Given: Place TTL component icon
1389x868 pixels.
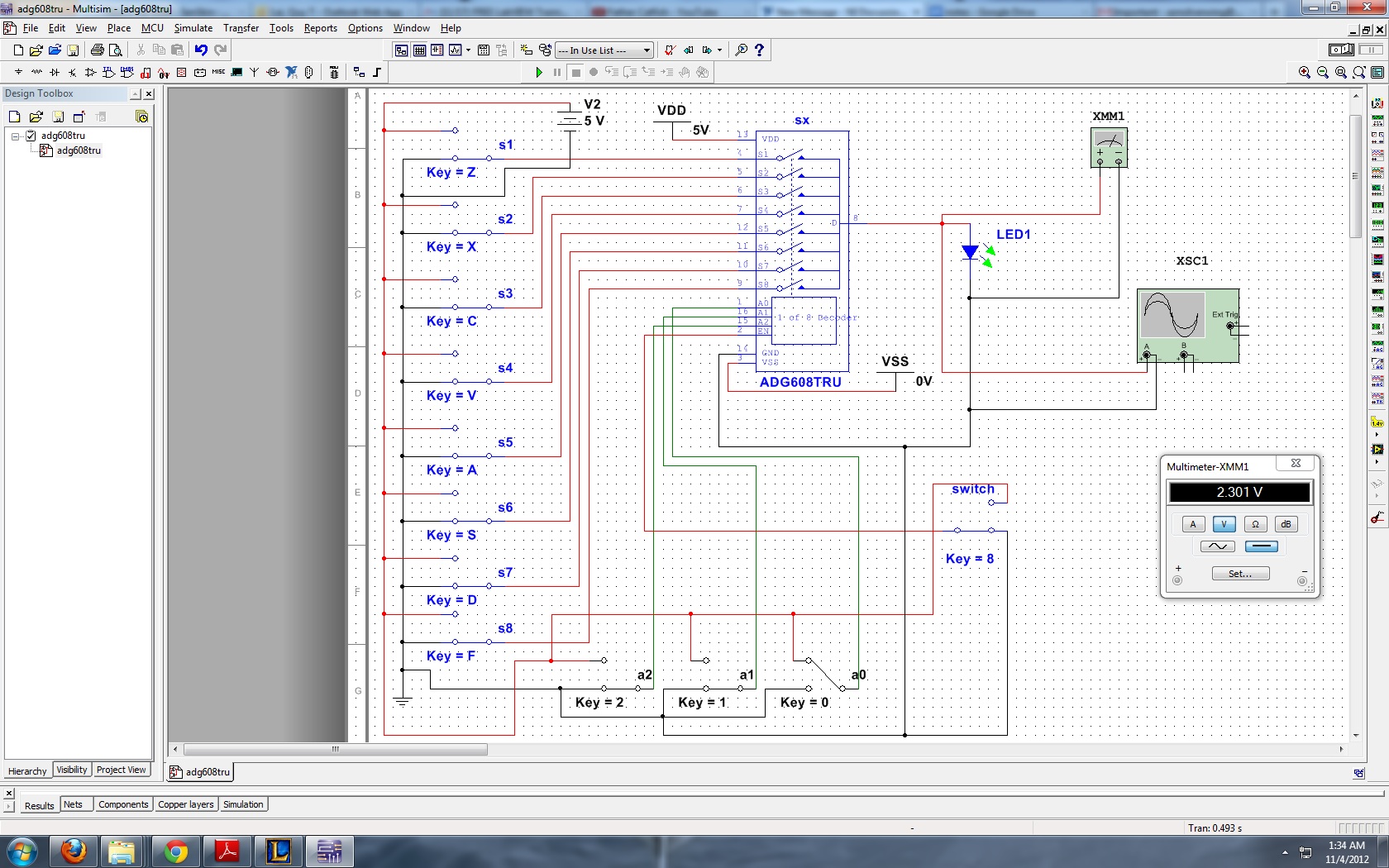Looking at the screenshot, I should coord(109,73).
